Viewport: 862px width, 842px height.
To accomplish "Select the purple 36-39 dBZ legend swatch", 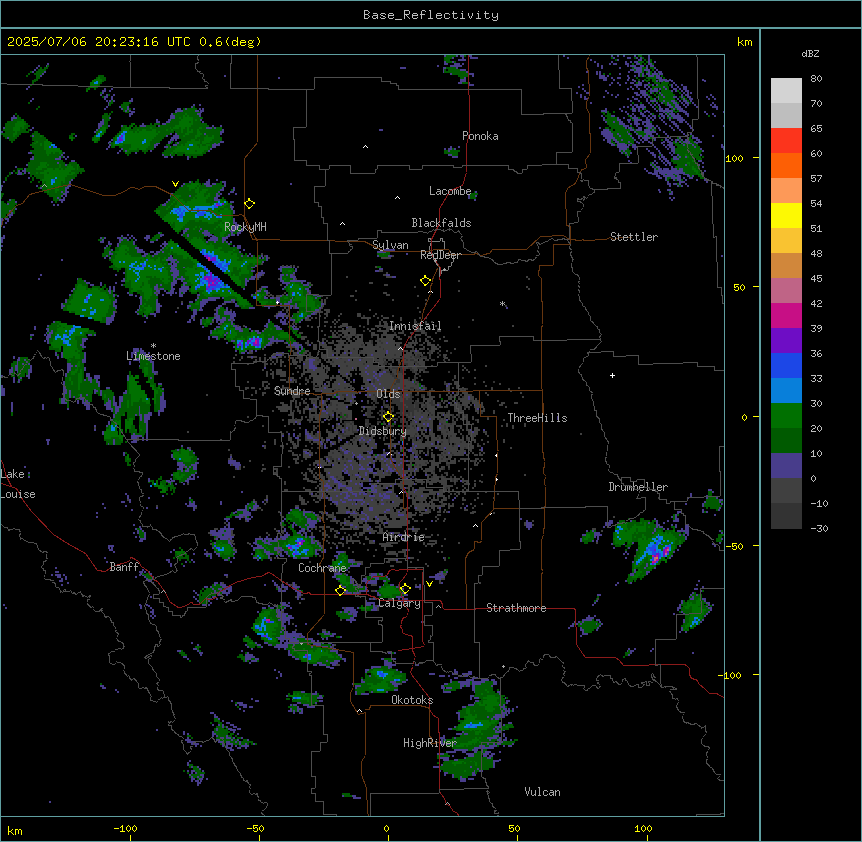I will point(786,341).
